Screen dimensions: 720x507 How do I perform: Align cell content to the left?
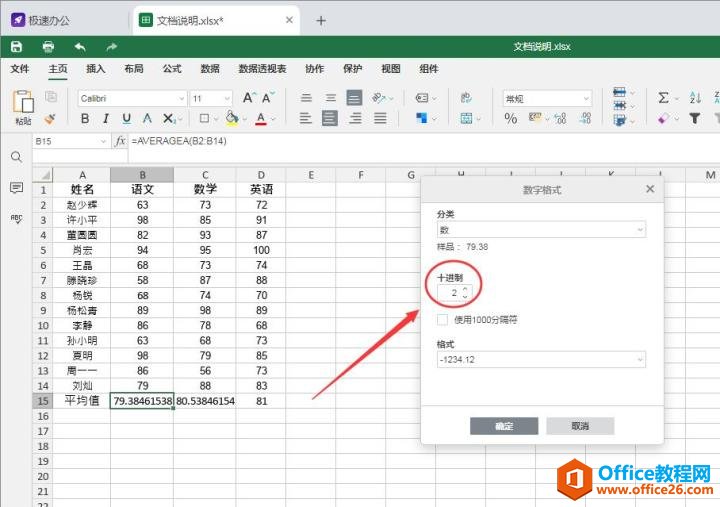pos(305,118)
